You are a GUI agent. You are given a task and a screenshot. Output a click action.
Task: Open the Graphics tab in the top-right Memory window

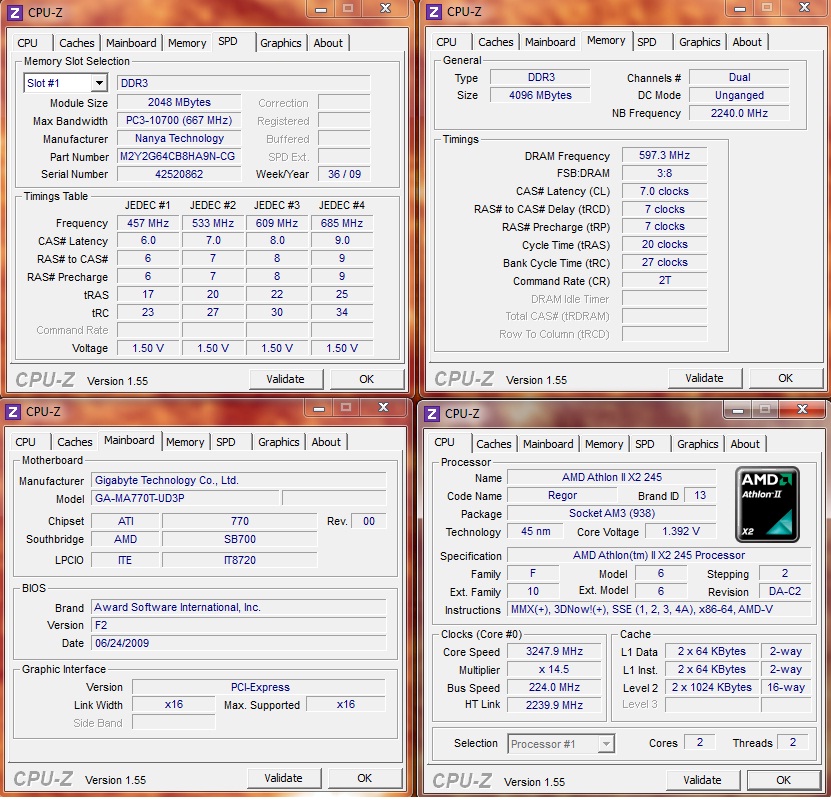700,42
